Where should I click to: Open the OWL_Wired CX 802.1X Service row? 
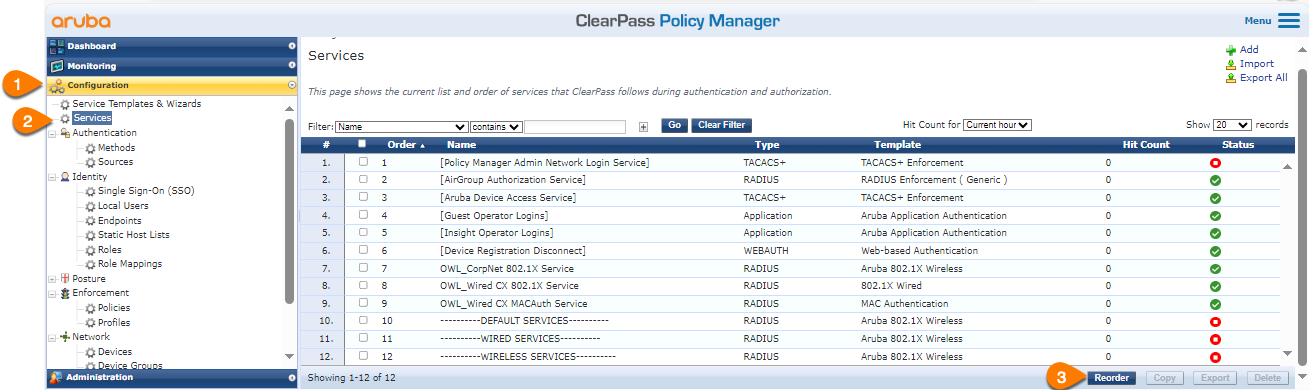tap(790, 287)
